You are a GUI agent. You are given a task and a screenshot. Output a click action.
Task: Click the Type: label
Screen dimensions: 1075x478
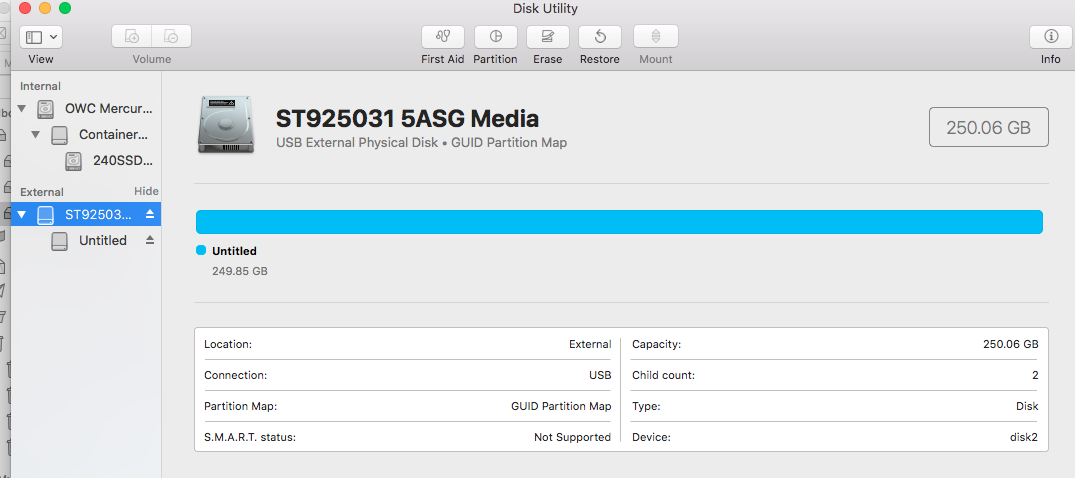pos(647,406)
